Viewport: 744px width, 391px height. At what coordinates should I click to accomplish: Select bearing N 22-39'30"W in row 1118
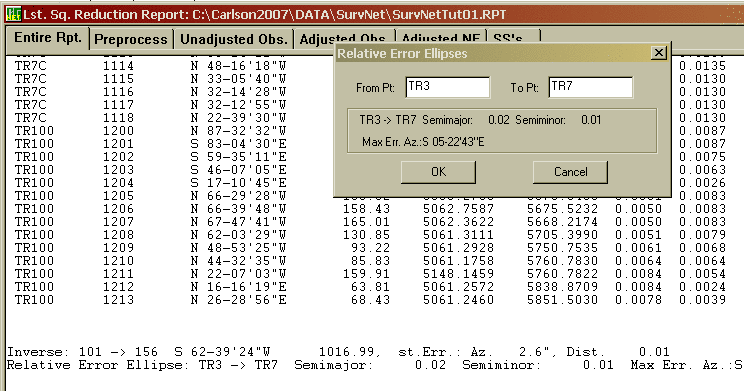[x=239, y=118]
